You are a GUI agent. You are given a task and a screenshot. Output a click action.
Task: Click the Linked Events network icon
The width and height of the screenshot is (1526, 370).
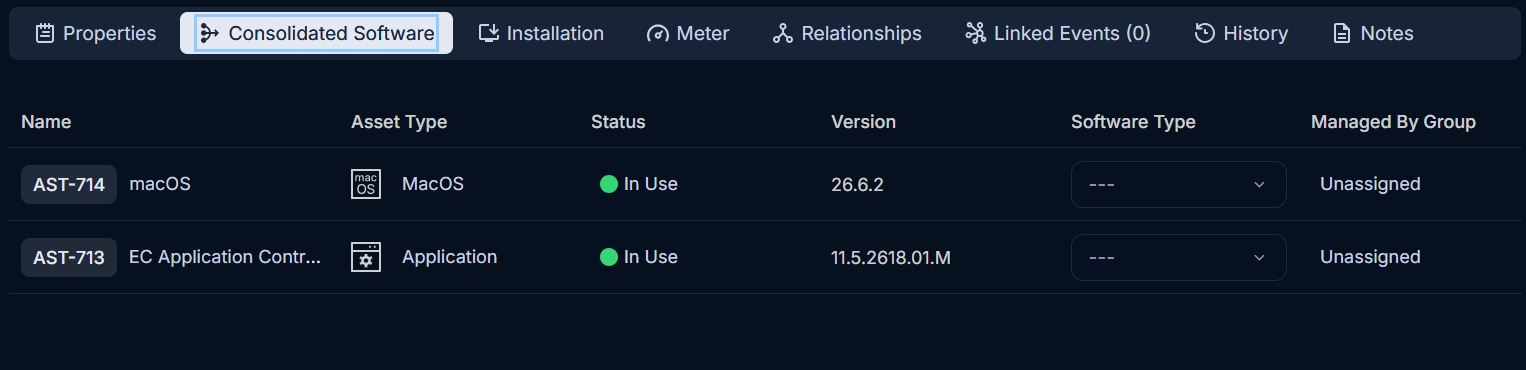pos(975,33)
